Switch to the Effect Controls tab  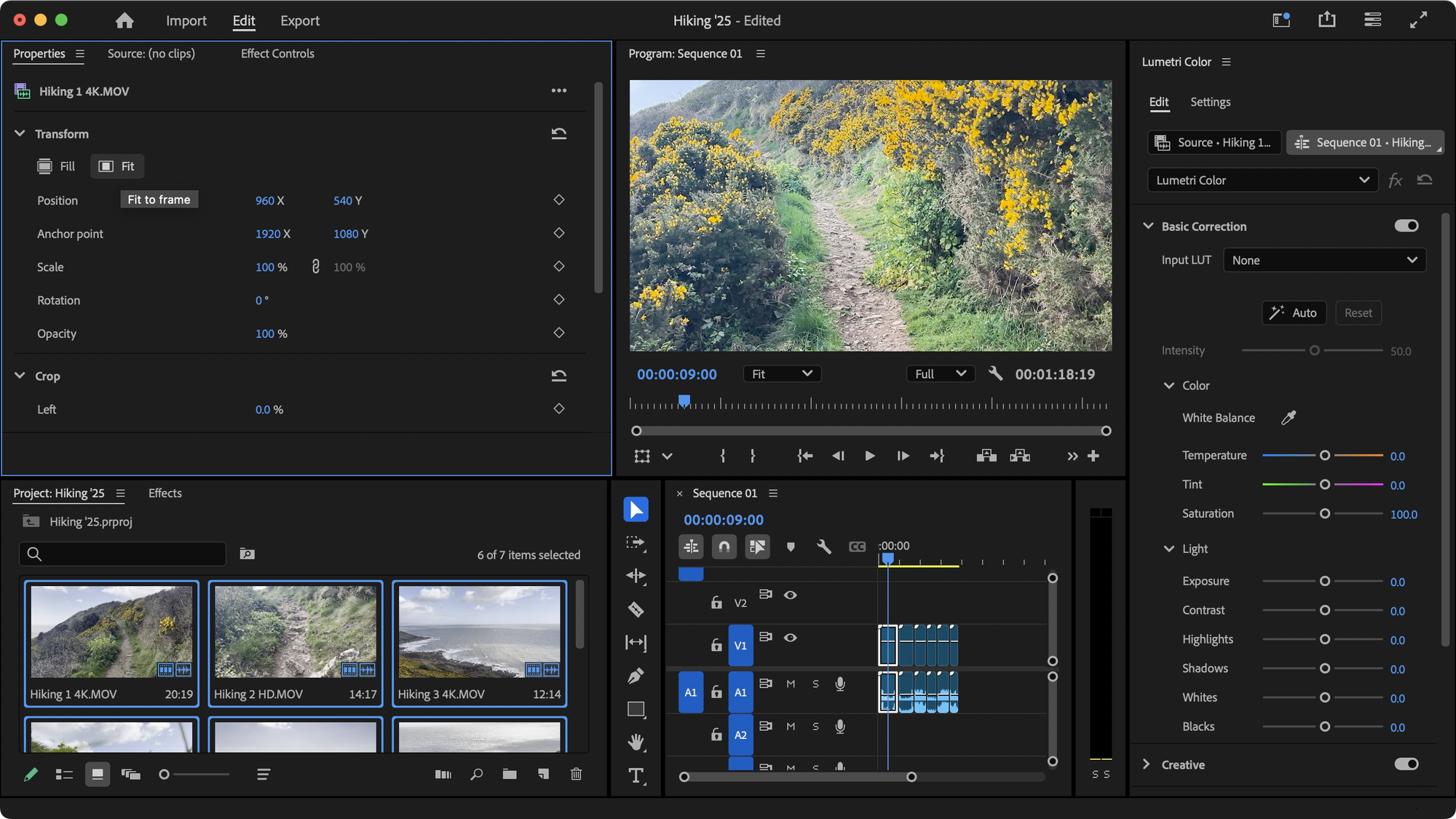[277, 53]
